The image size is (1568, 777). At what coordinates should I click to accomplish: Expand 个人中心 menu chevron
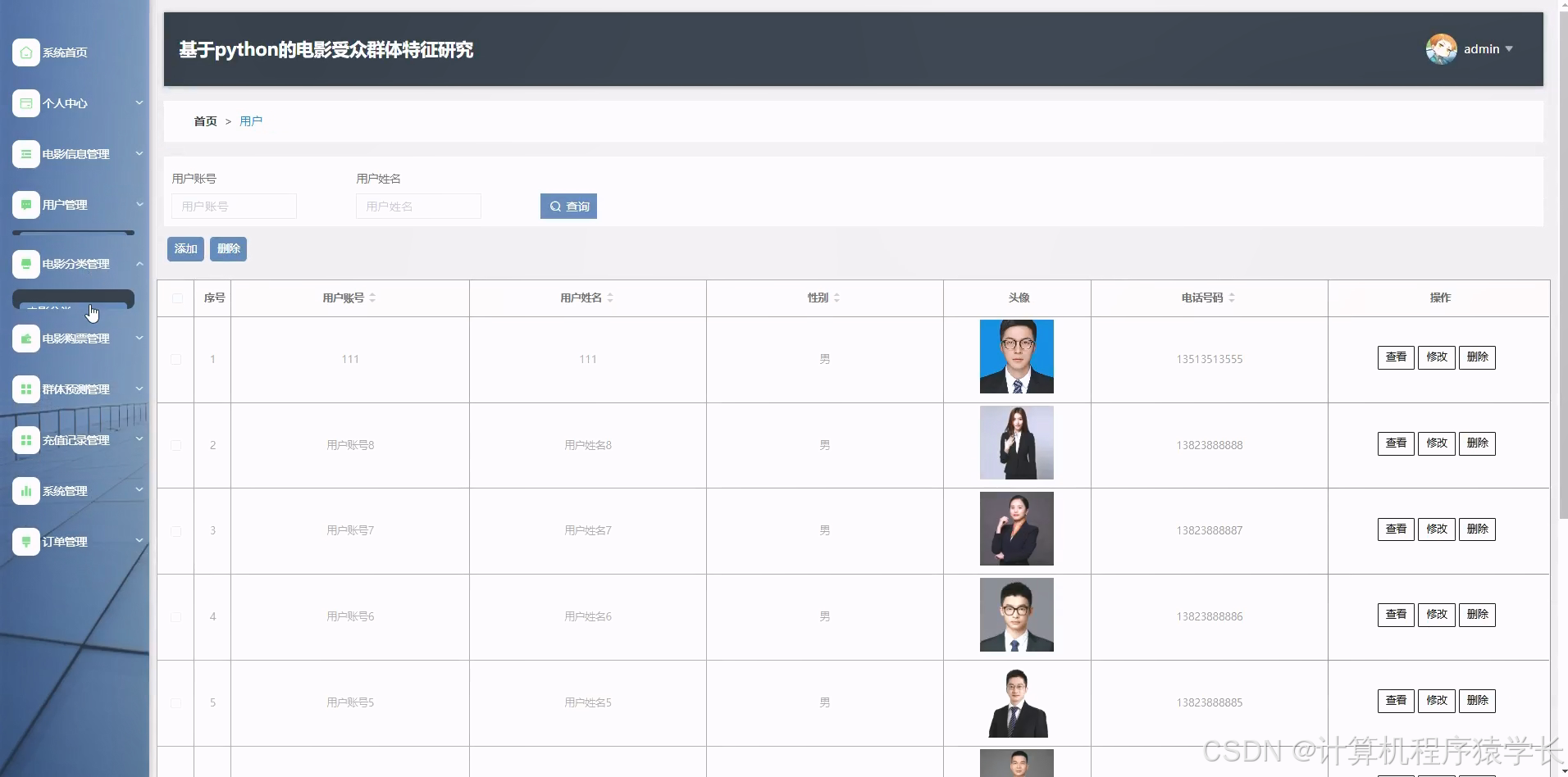click(x=139, y=102)
